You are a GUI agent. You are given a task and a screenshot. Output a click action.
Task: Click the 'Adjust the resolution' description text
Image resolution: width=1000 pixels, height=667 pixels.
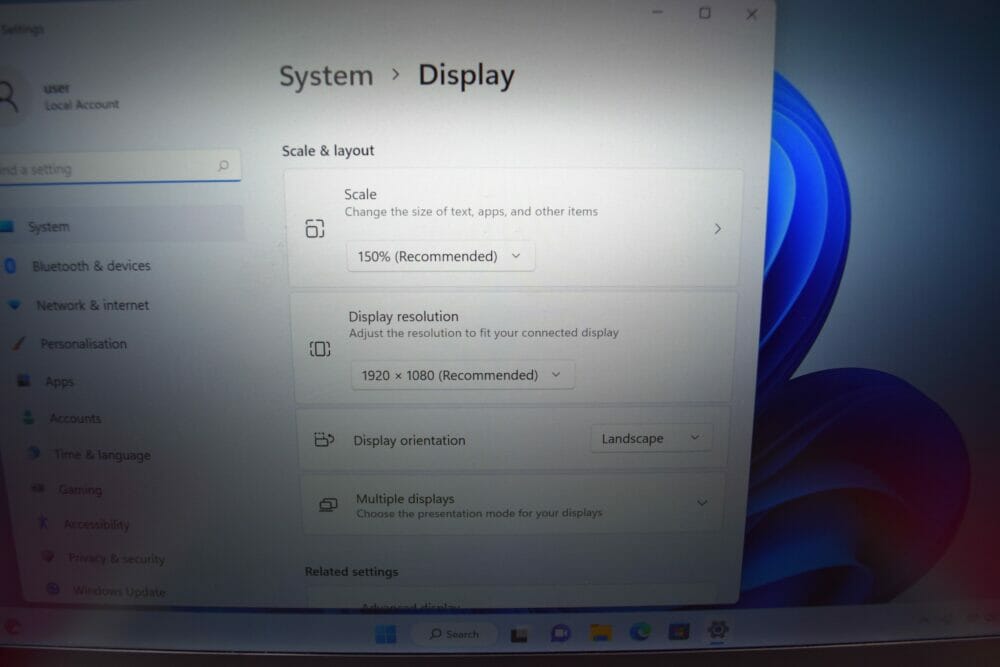coord(484,333)
